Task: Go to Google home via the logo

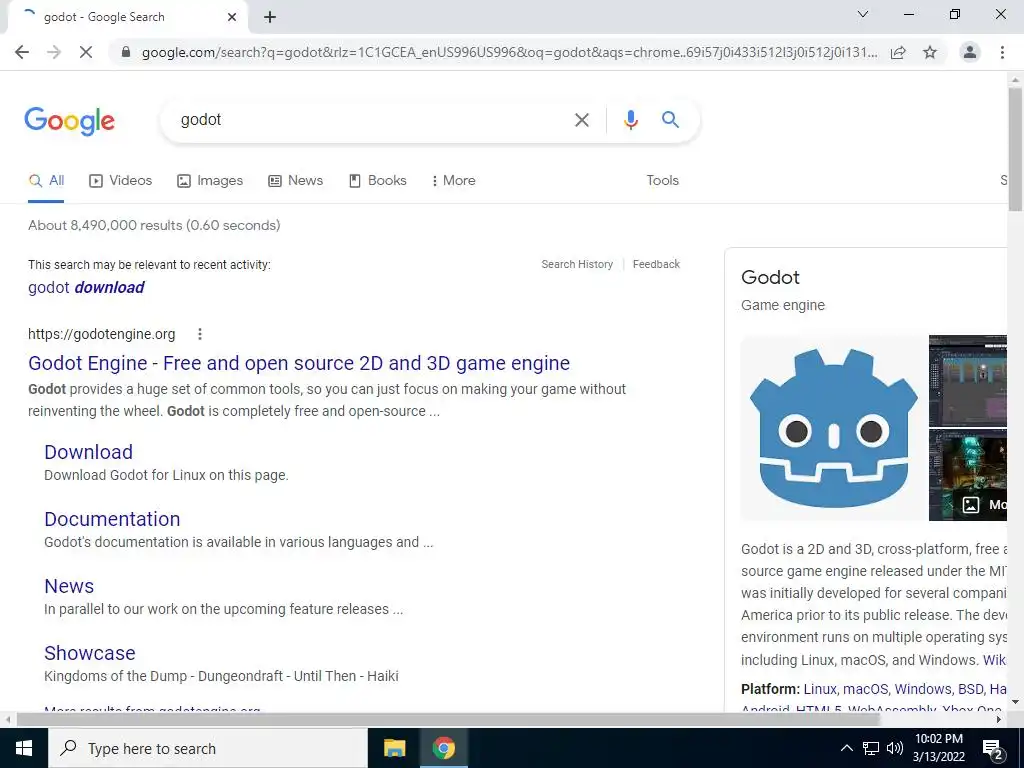Action: (70, 121)
